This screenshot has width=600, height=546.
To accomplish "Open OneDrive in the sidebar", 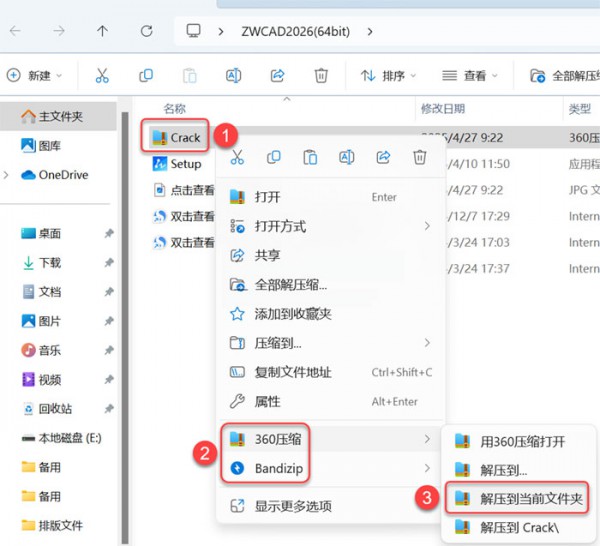I will tap(55, 175).
